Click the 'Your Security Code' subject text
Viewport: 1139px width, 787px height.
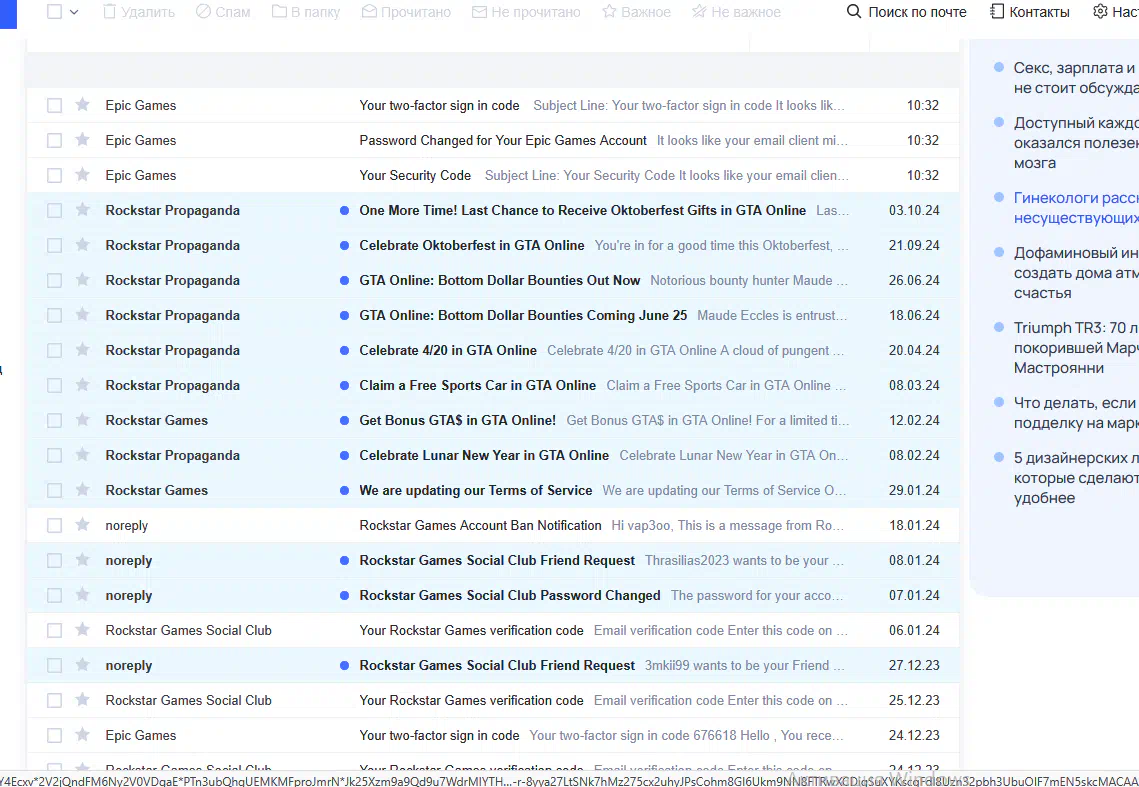pos(415,175)
